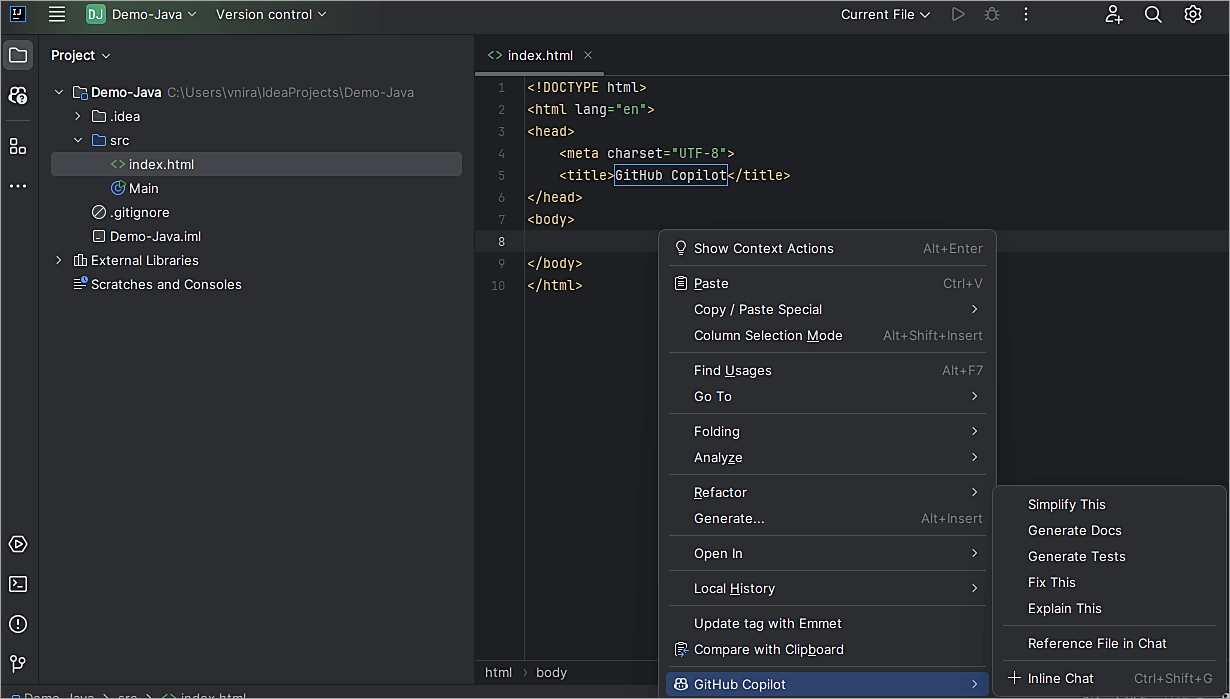Open the Structure tool window icon
This screenshot has width=1230, height=699.
[x=18, y=146]
